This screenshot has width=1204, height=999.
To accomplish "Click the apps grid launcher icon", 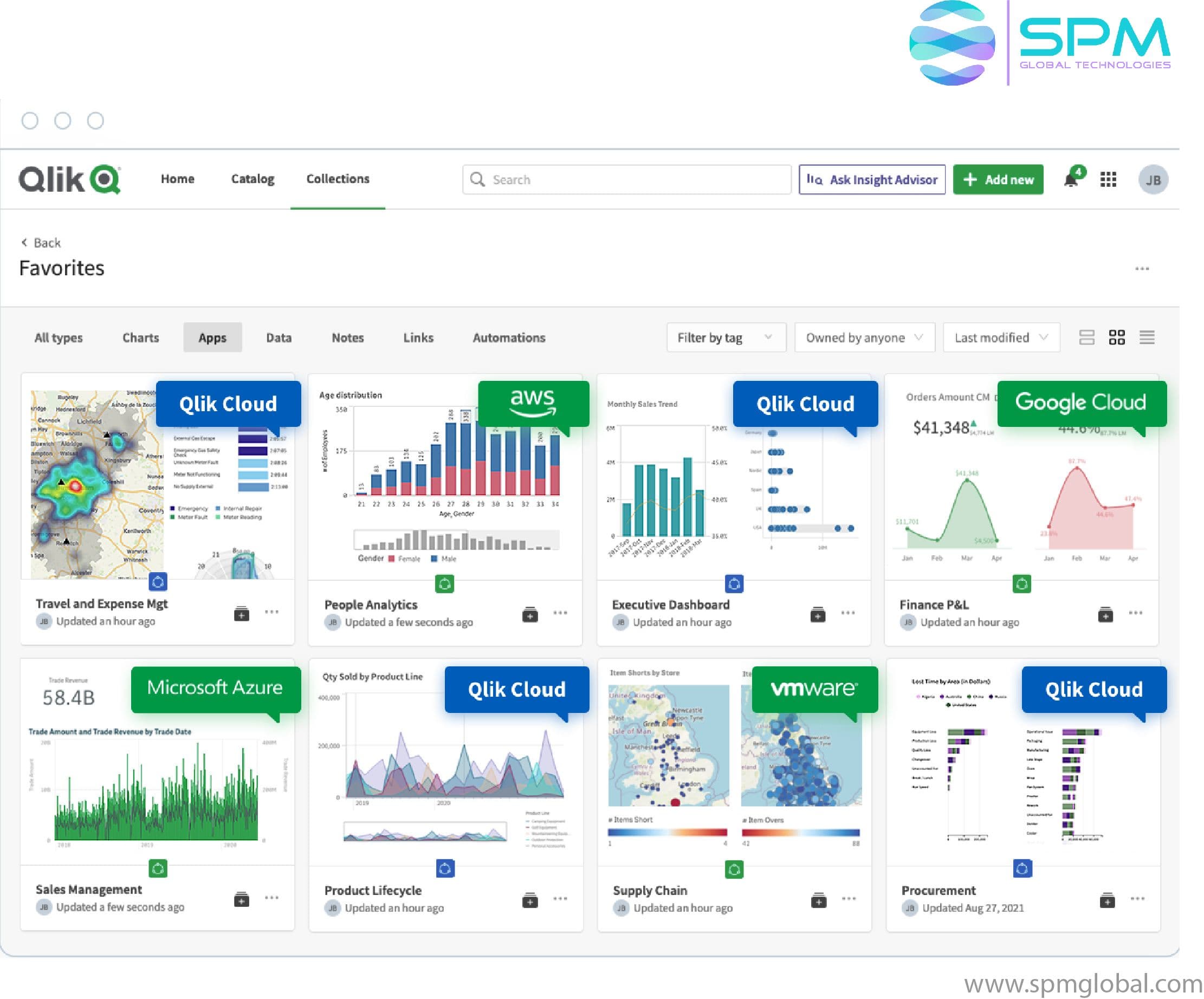I will (1108, 179).
